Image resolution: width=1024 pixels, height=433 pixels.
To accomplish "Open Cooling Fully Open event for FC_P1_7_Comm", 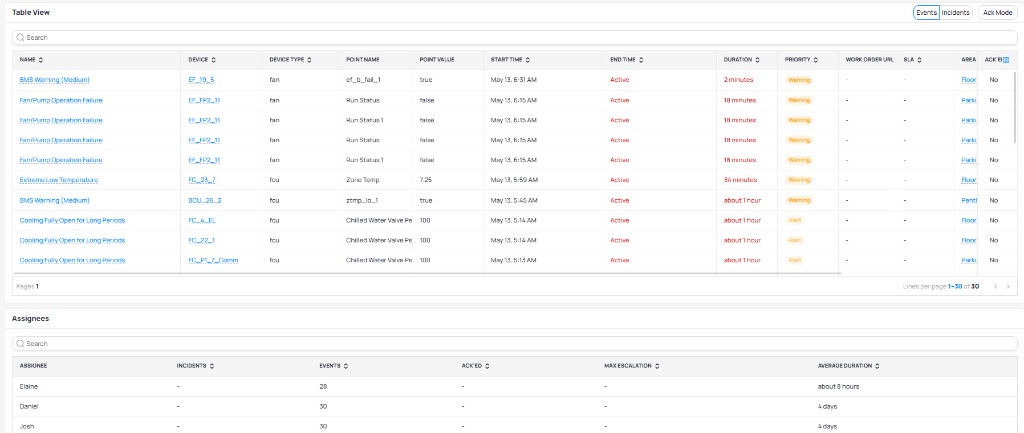I will coord(72,260).
